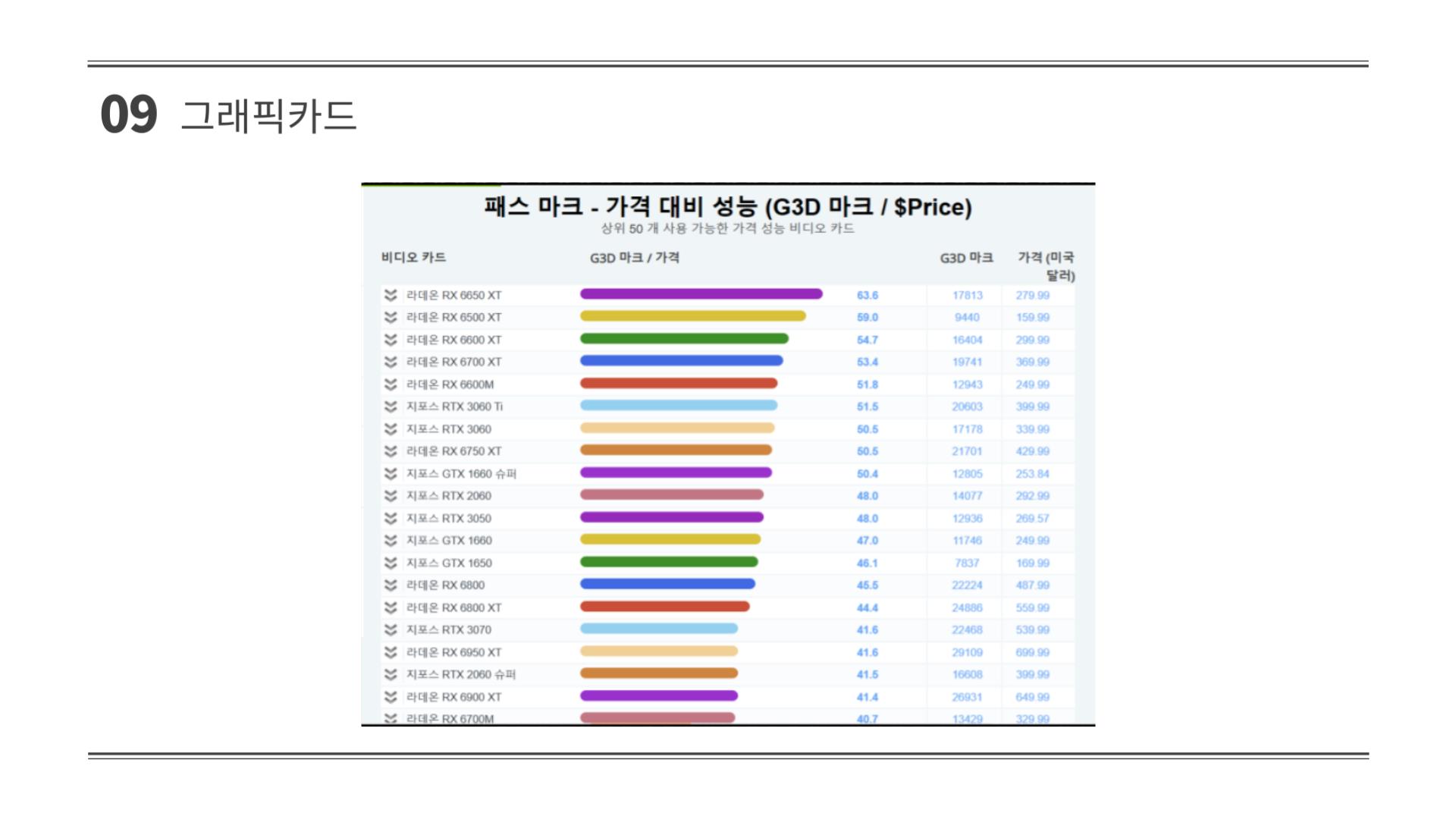Click the G3D mark value 9440
This screenshot has height=819, width=1456.
click(x=968, y=318)
